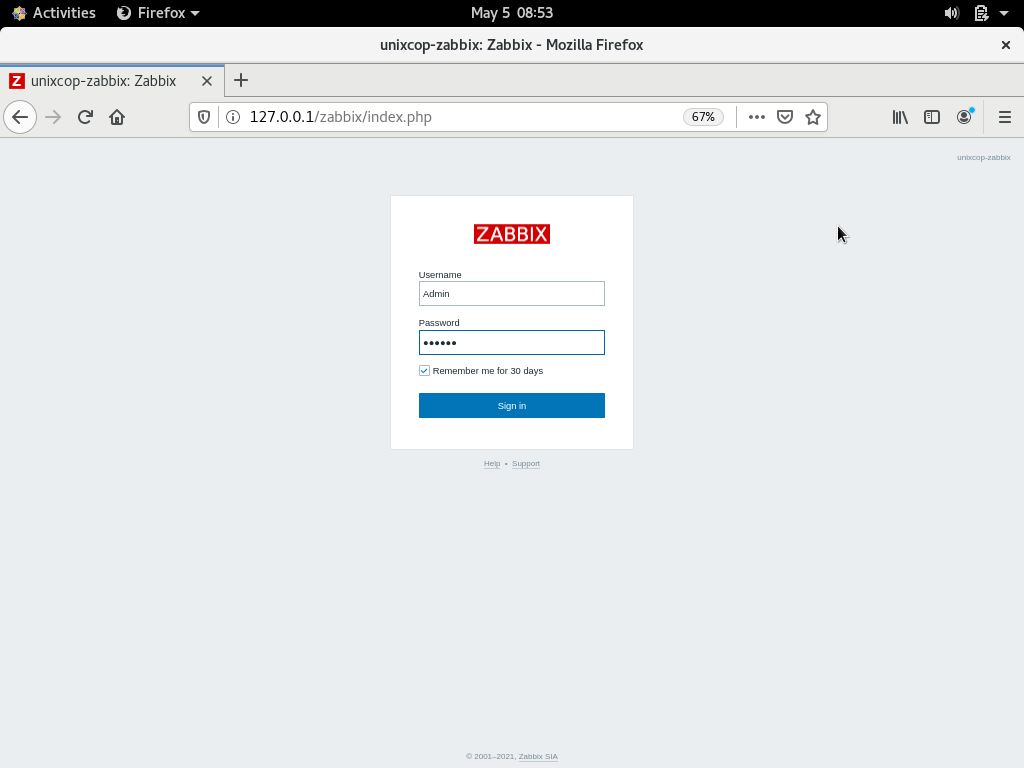
Task: Open the Firefox hamburger menu
Action: pyautogui.click(x=1004, y=117)
